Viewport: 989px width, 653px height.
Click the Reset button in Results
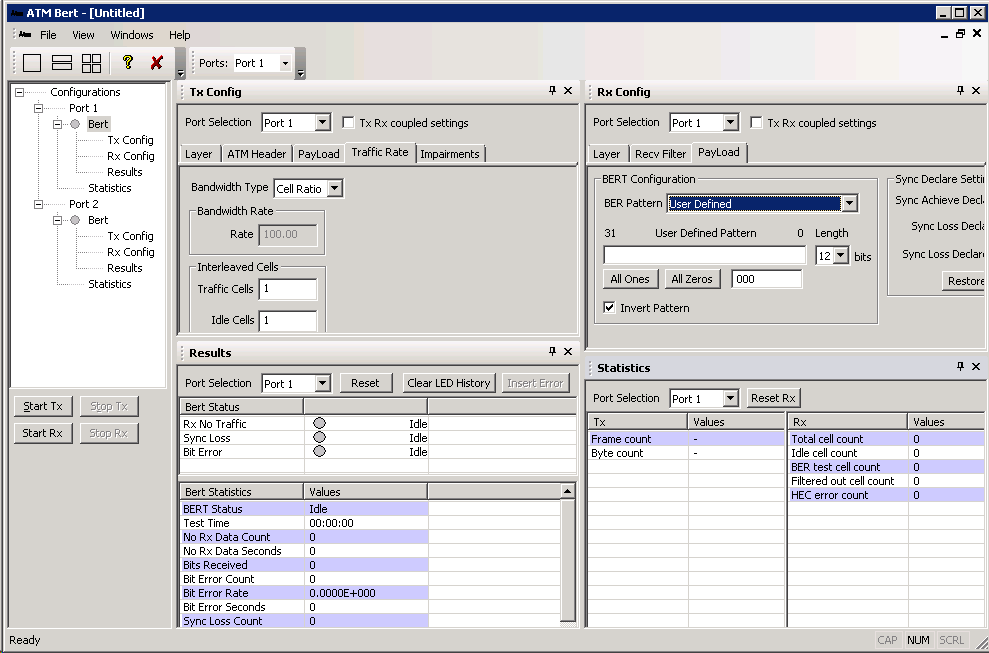tap(365, 383)
